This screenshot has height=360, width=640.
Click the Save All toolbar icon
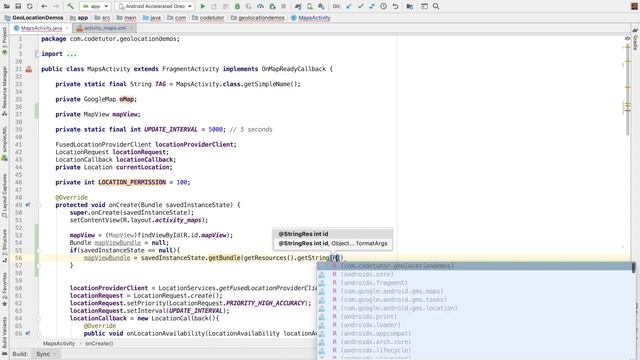18,6
